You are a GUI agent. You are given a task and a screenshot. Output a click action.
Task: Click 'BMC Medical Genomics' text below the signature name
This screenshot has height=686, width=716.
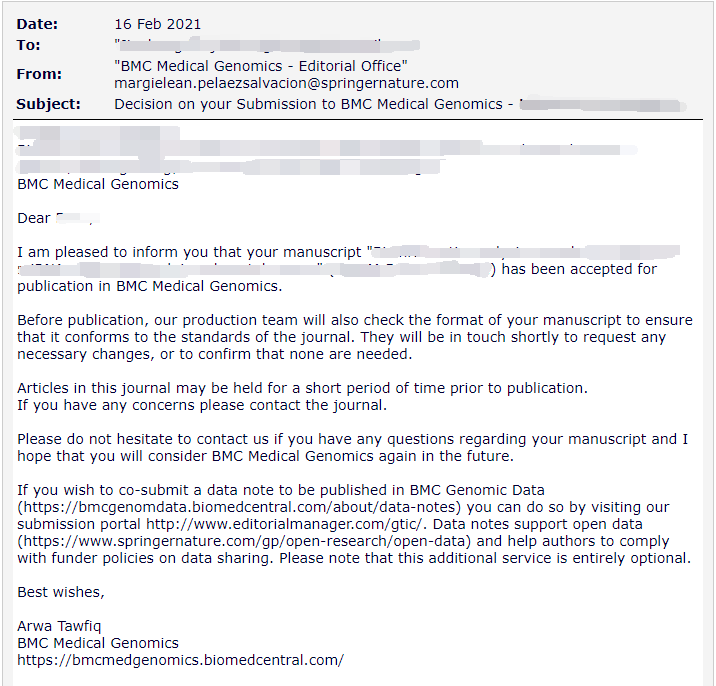[x=98, y=644]
